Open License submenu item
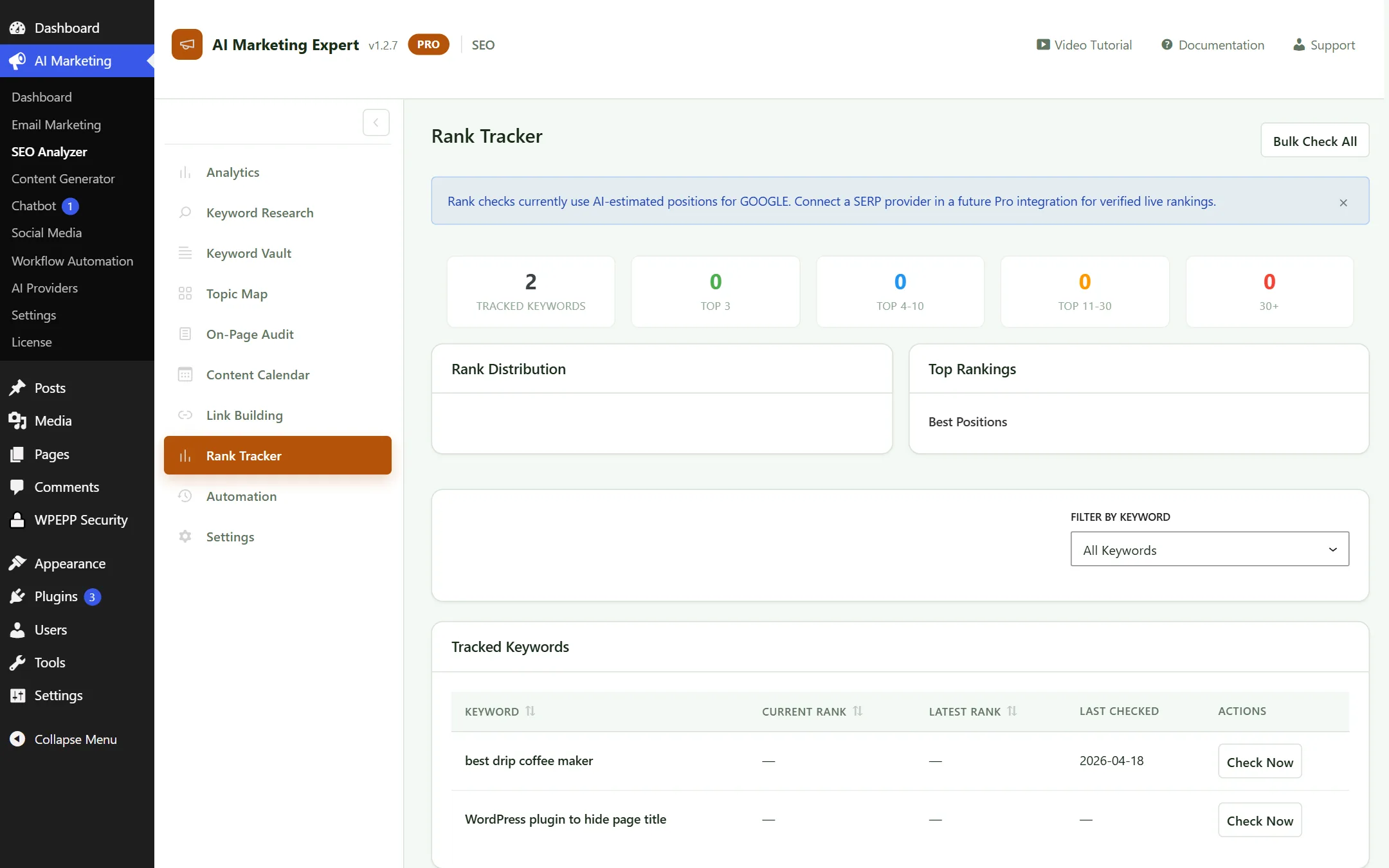The image size is (1389, 868). (32, 342)
